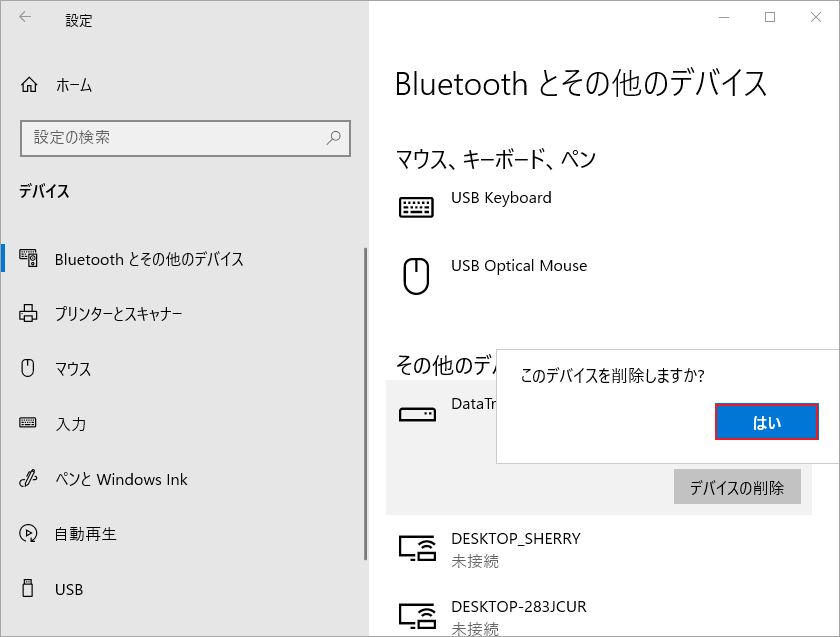Click the ホーム house icon
Image resolution: width=840 pixels, height=637 pixels.
[x=28, y=85]
